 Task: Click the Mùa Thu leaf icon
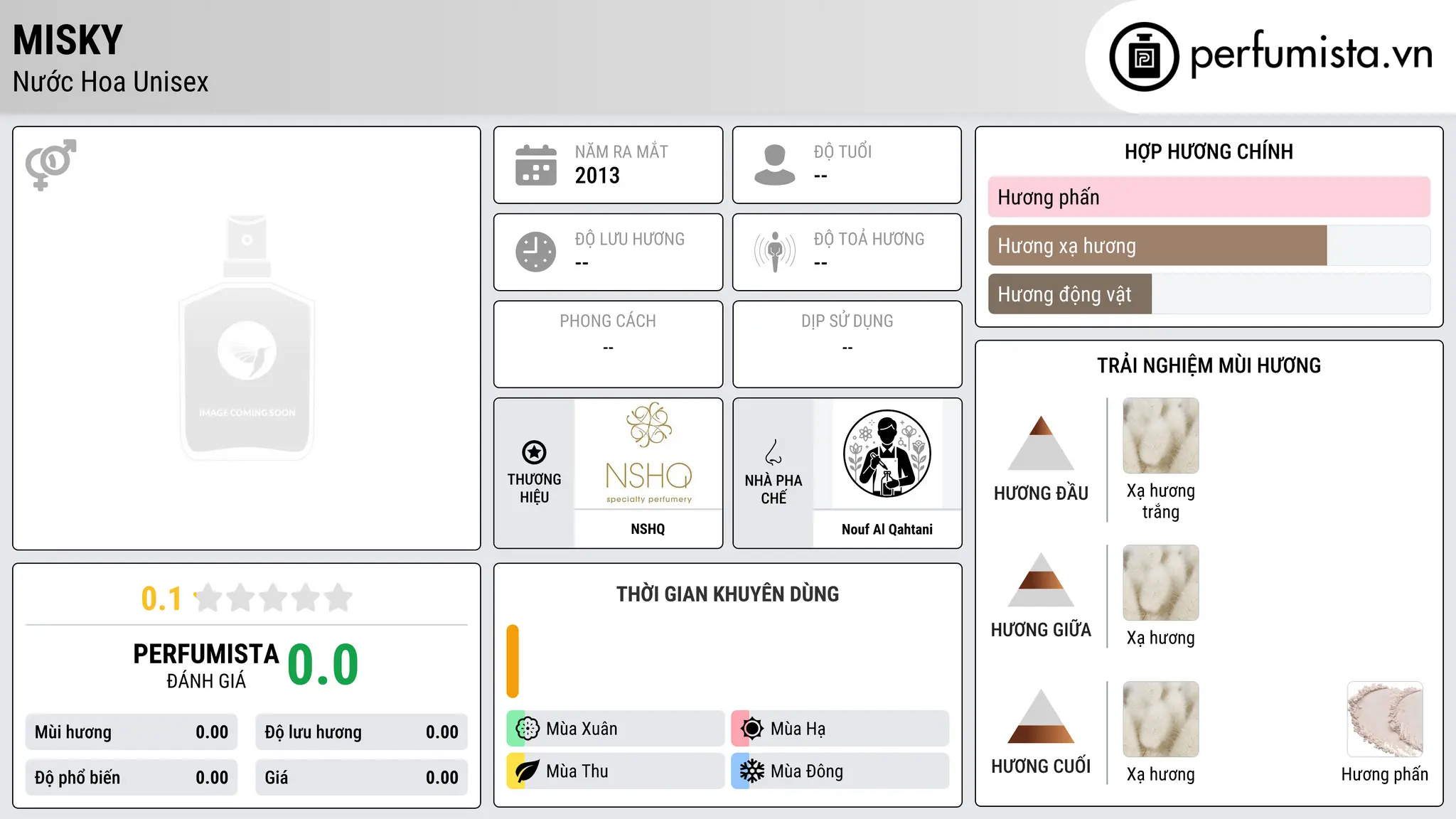click(528, 771)
